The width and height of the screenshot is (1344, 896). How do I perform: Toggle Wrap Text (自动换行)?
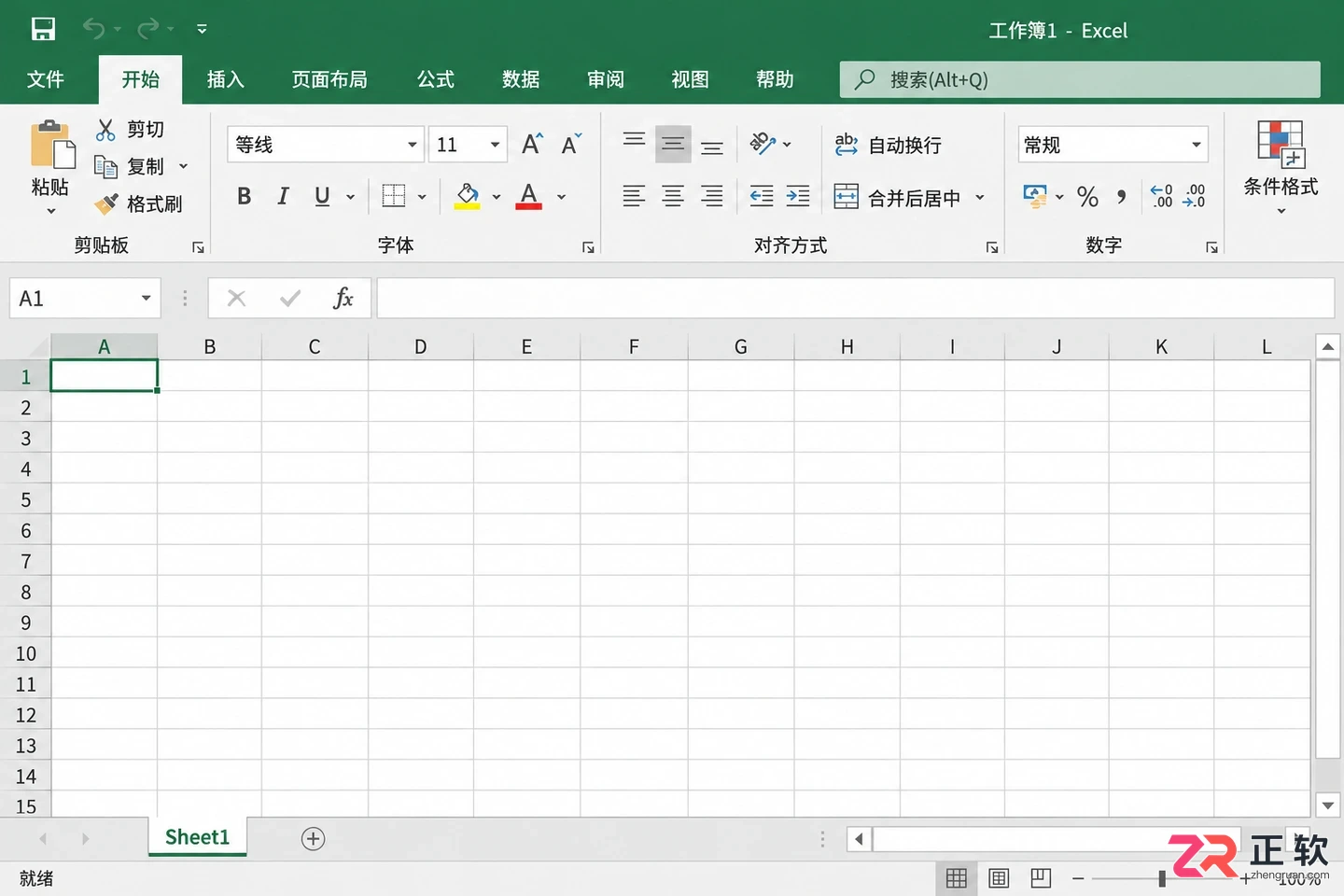point(888,145)
